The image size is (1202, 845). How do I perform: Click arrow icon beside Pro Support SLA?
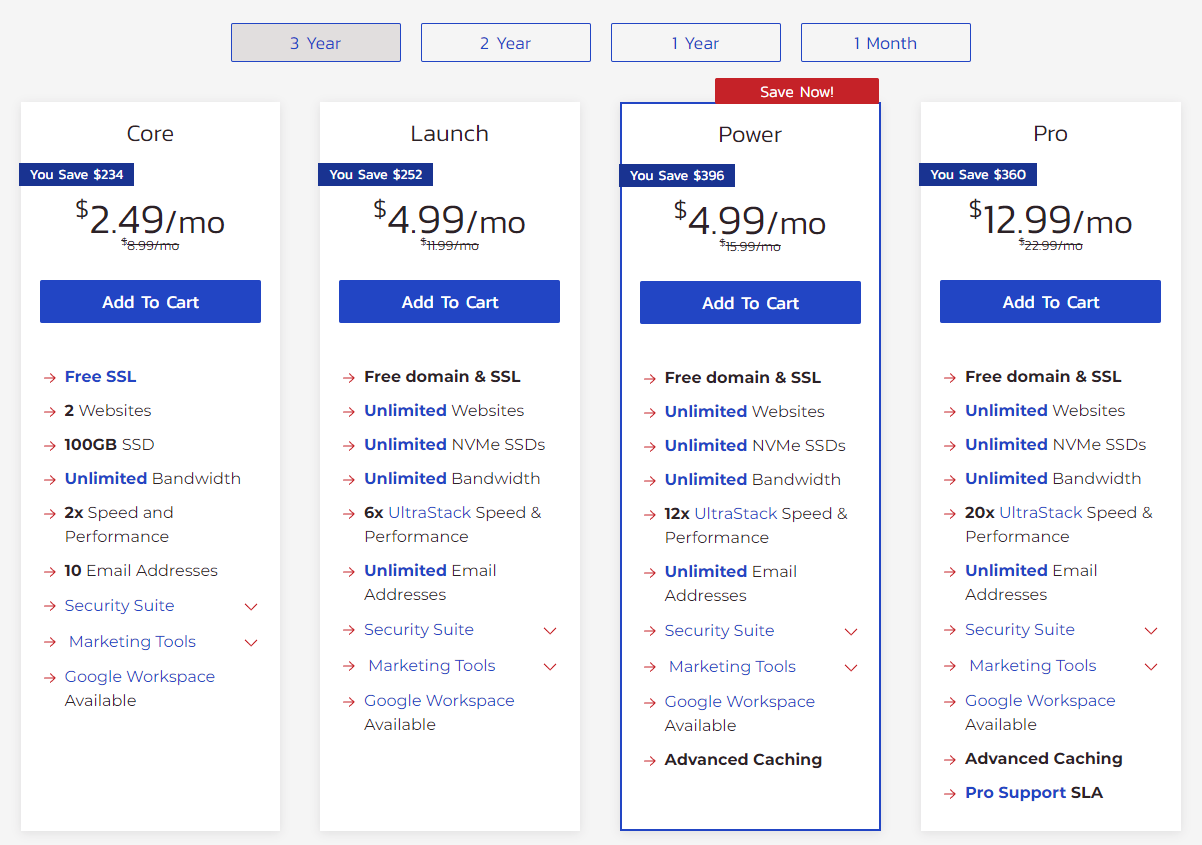pyautogui.click(x=949, y=794)
